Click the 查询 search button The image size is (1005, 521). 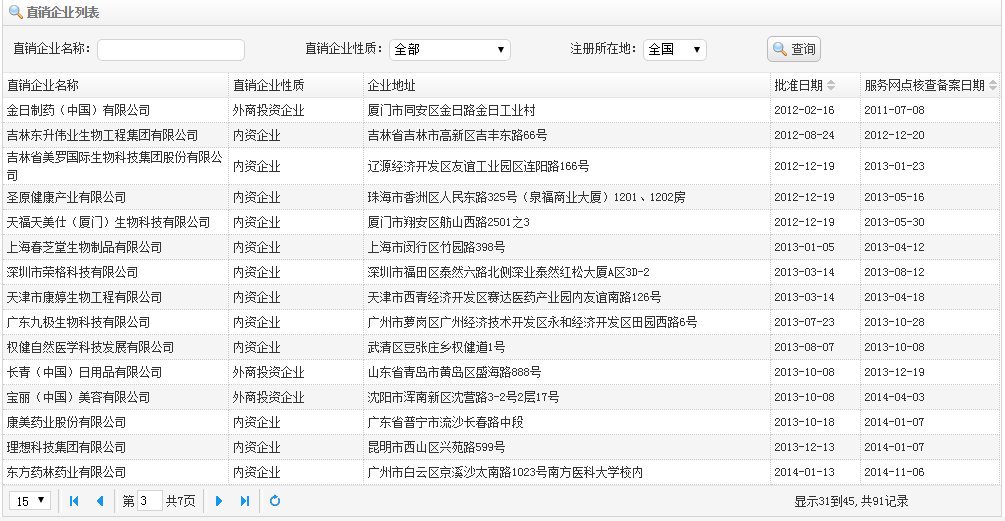[x=793, y=49]
